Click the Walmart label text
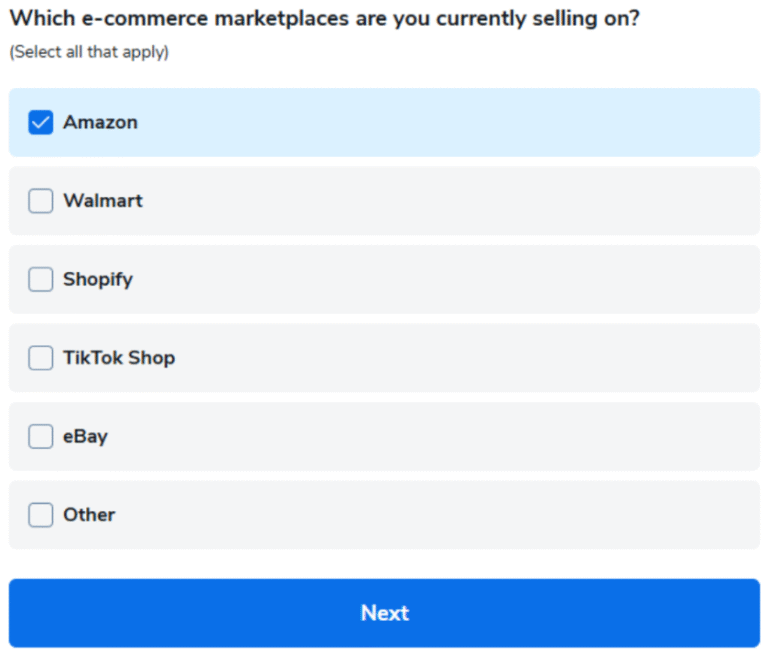The image size is (768, 653). pos(103,201)
